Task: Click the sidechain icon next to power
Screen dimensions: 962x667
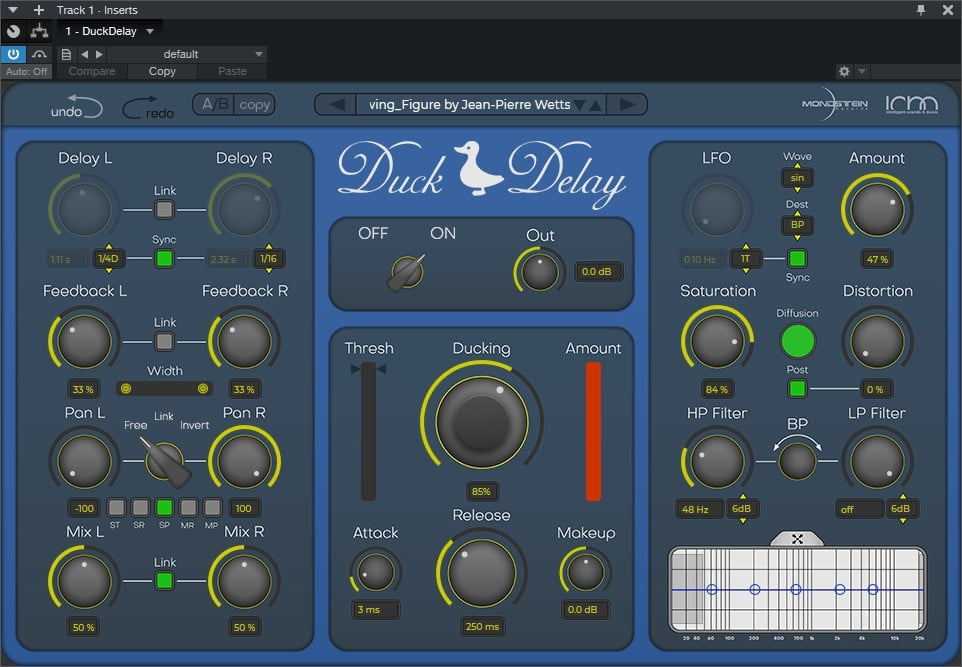Action: point(39,54)
